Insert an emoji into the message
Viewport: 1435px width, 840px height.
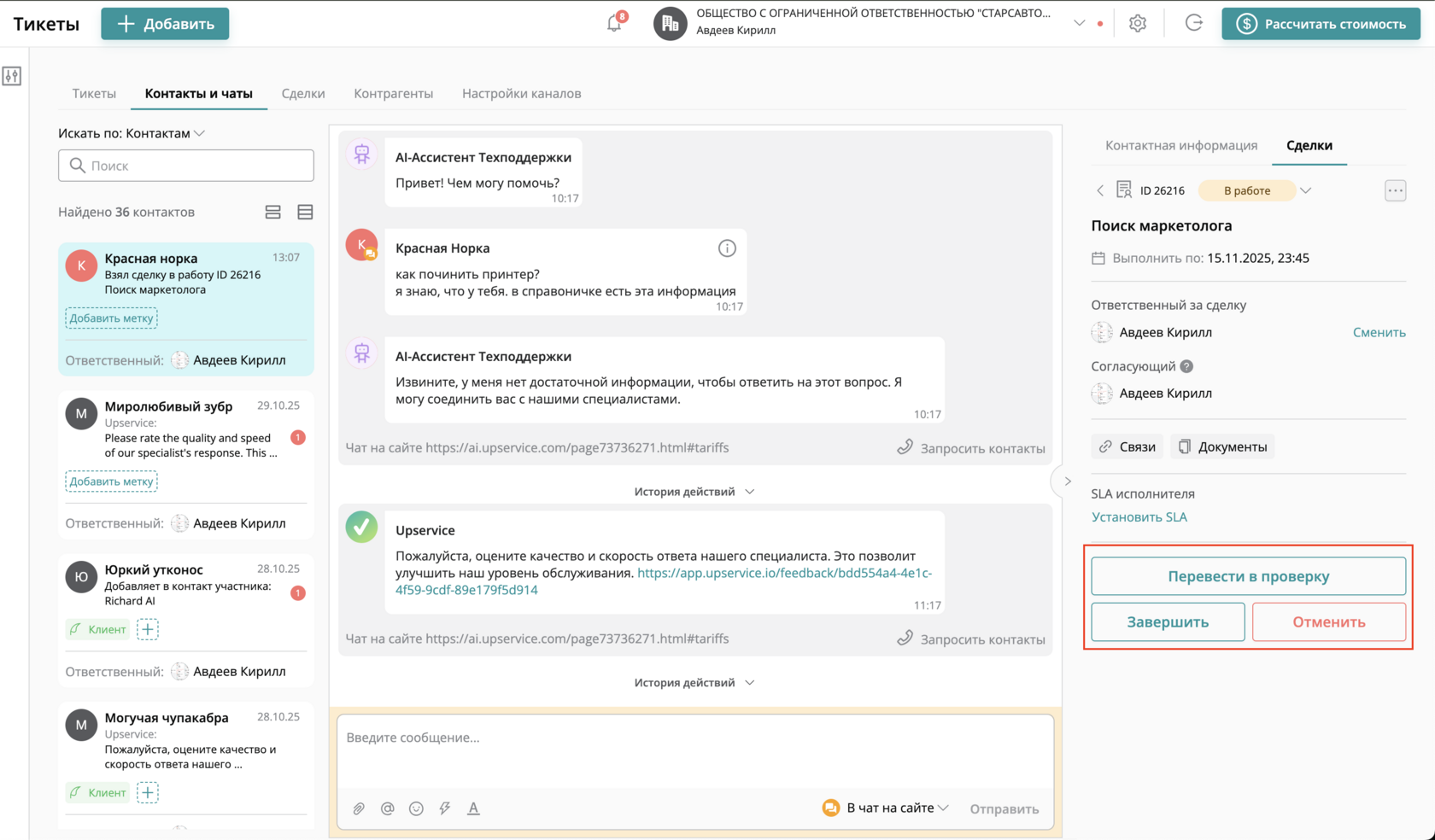tap(416, 808)
